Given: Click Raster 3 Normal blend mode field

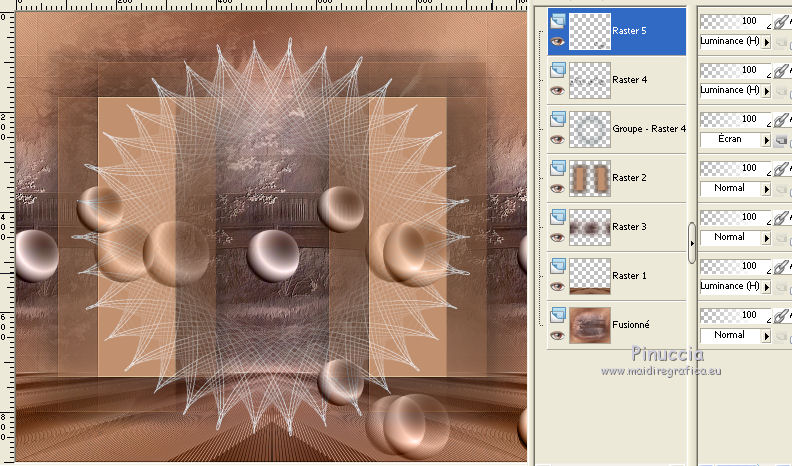Looking at the screenshot, I should (x=731, y=237).
